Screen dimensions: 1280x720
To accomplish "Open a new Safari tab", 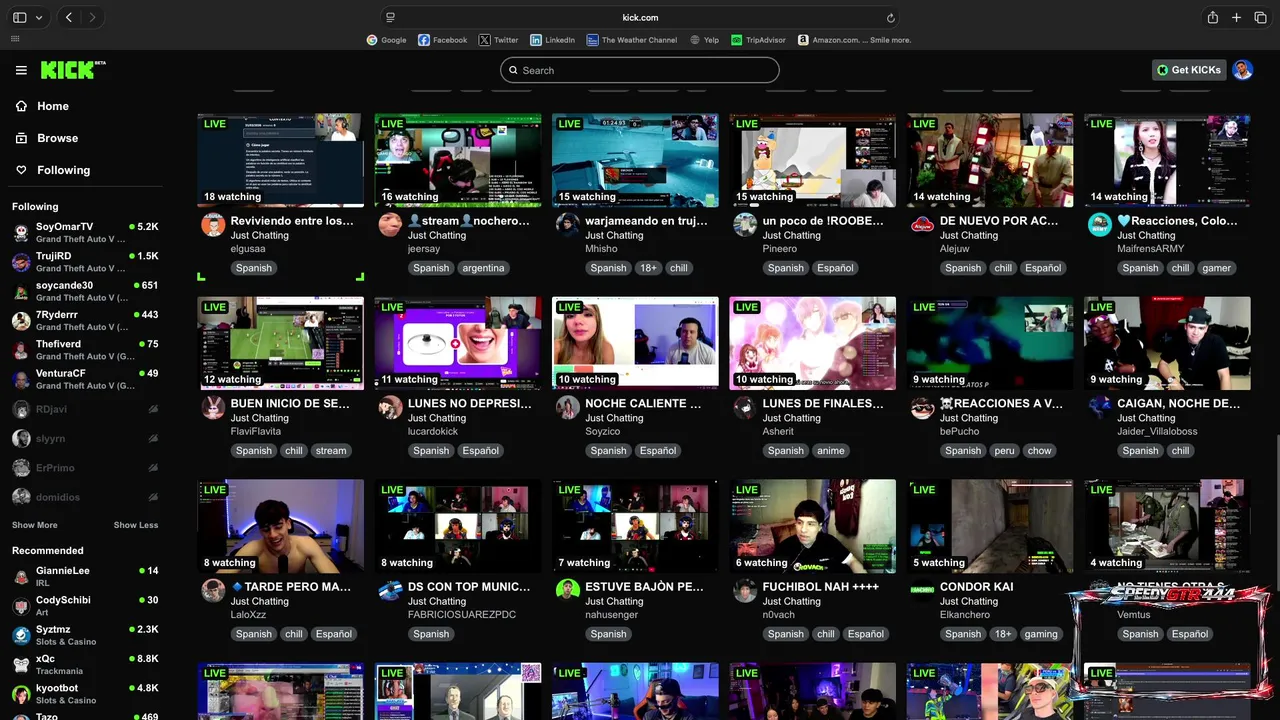I will (x=1236, y=17).
